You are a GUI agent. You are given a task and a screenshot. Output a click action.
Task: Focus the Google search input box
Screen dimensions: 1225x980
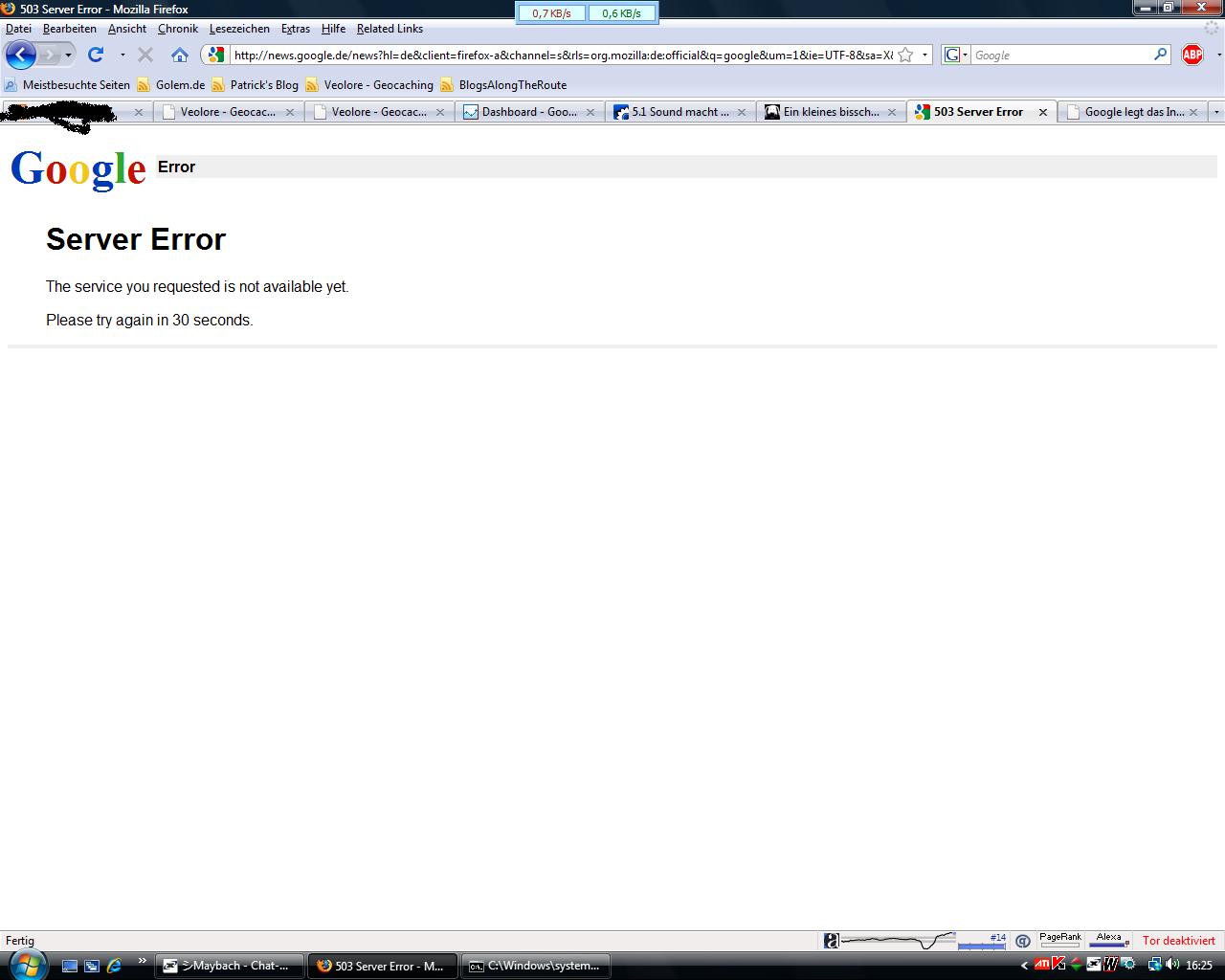(x=1061, y=56)
